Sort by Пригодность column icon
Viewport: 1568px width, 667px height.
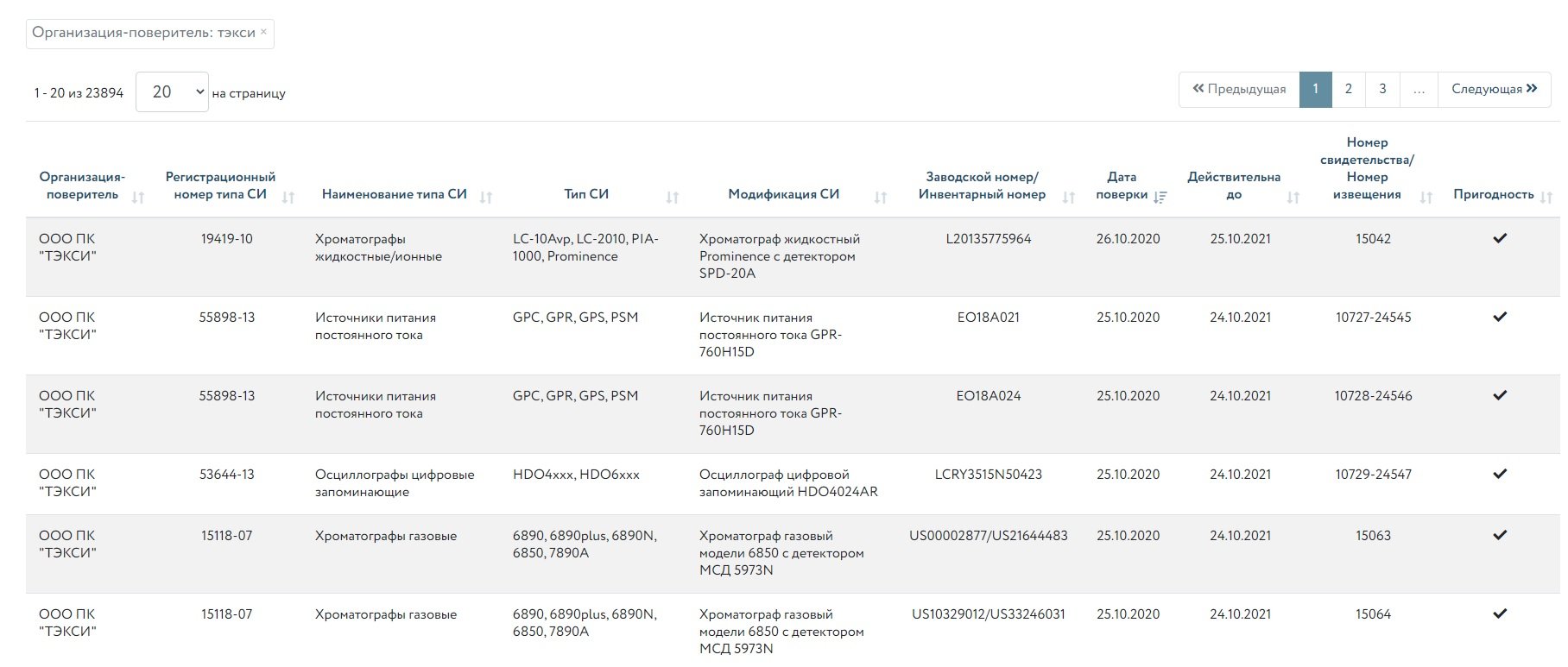[x=1546, y=198]
